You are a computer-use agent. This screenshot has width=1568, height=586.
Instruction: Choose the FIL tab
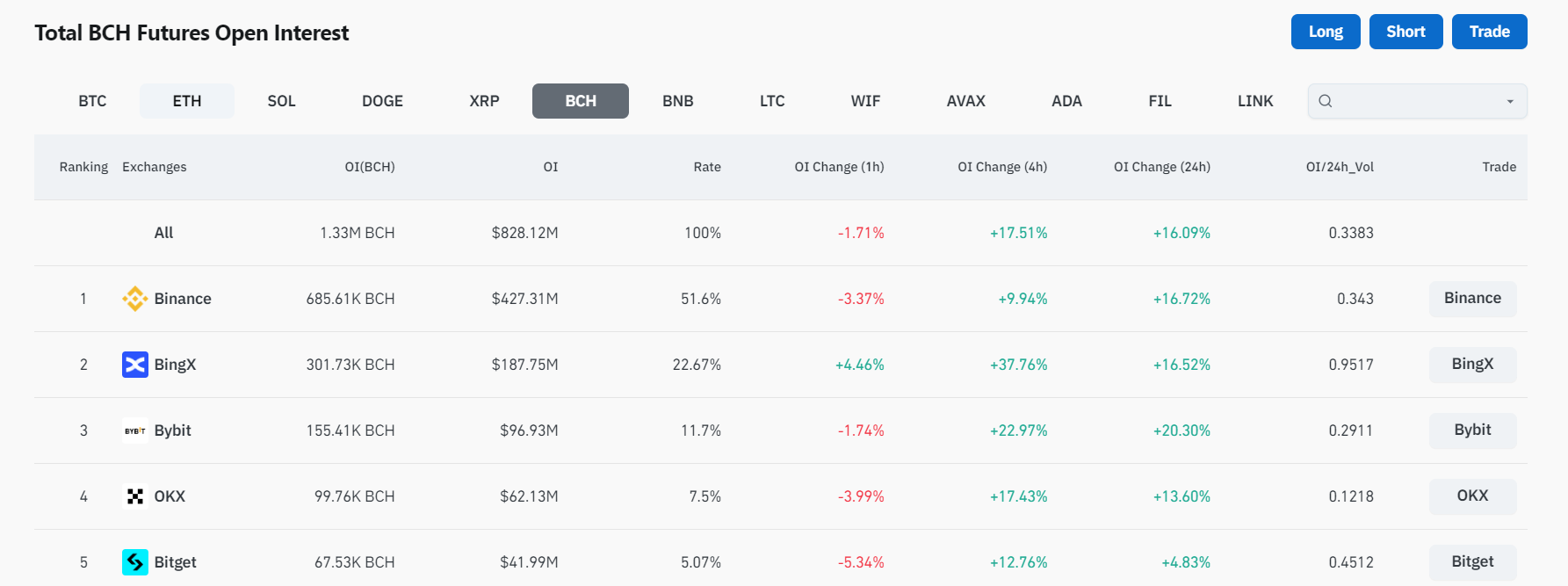coord(1160,101)
